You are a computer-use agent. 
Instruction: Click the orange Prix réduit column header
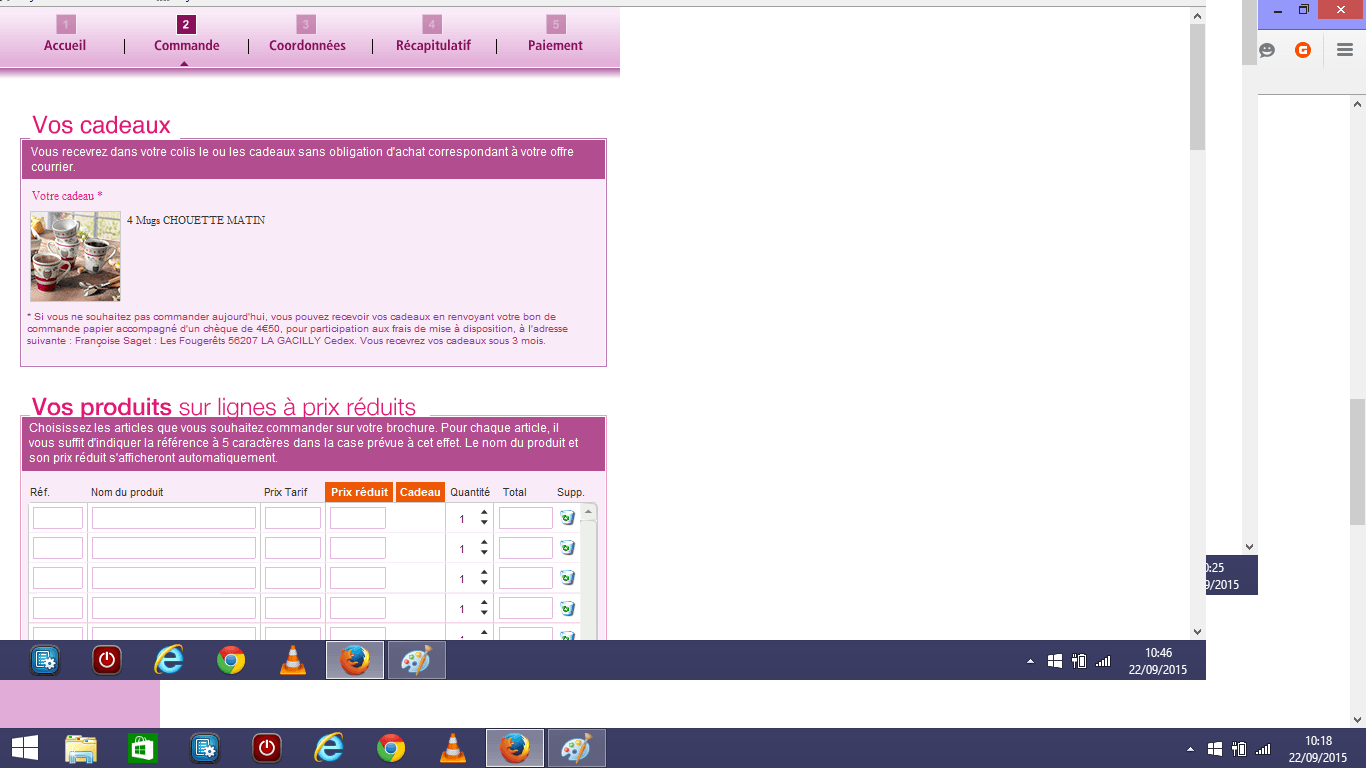[359, 492]
